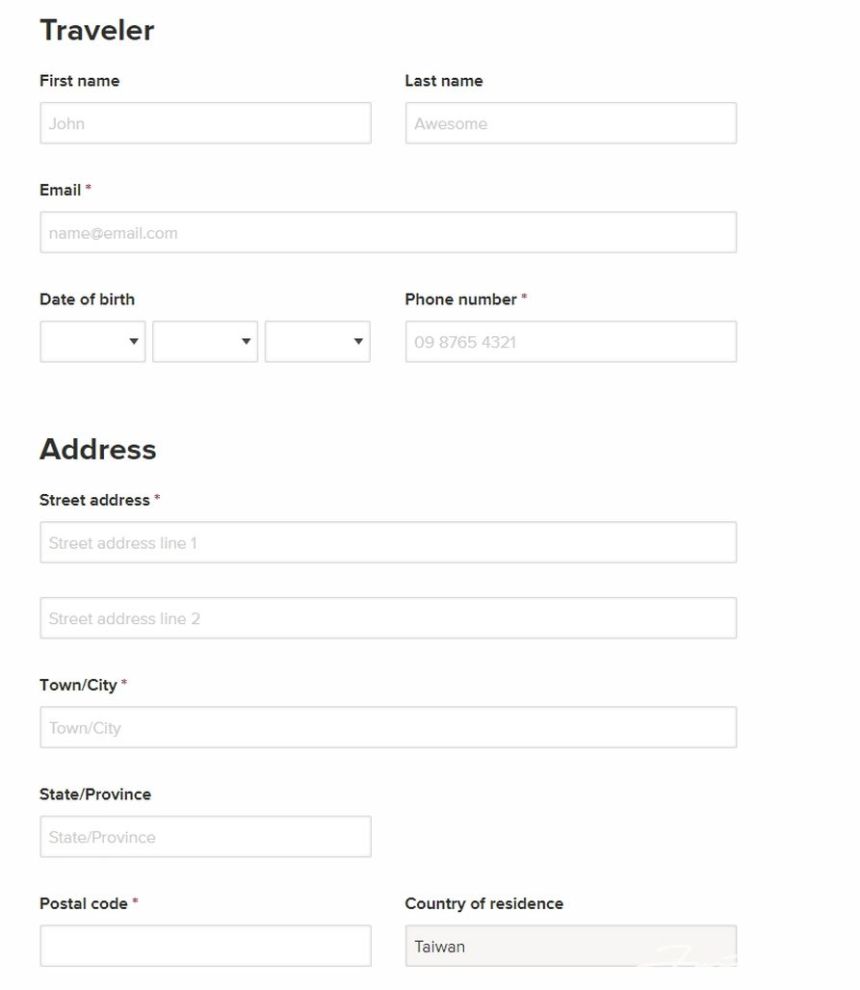
Task: Click the State/Province input field
Action: [x=205, y=836]
